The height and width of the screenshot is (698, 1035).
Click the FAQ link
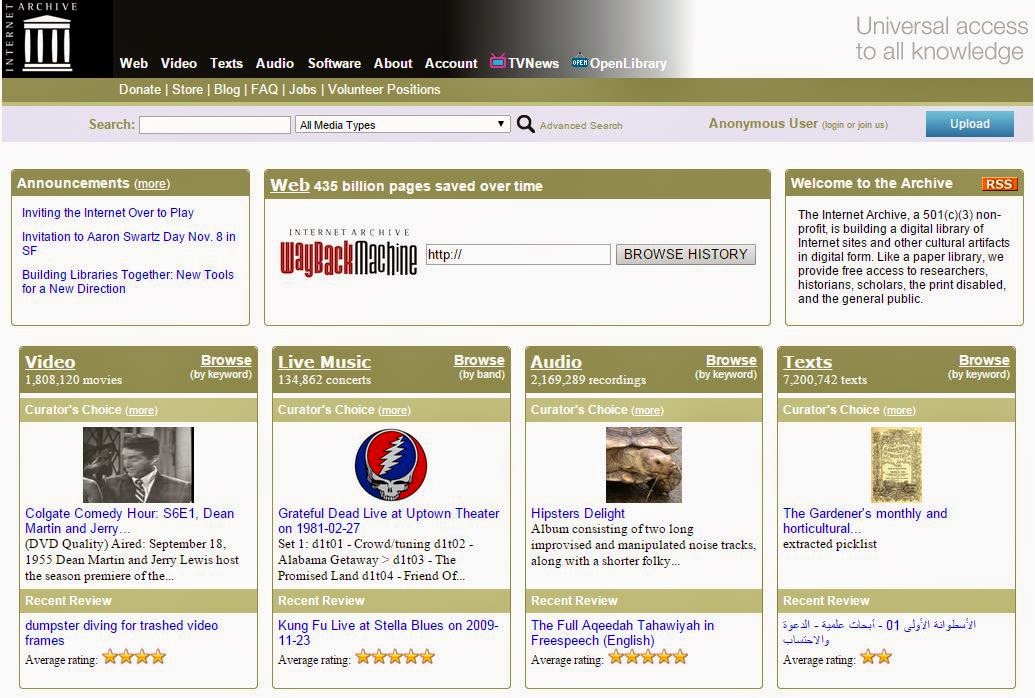coord(264,89)
